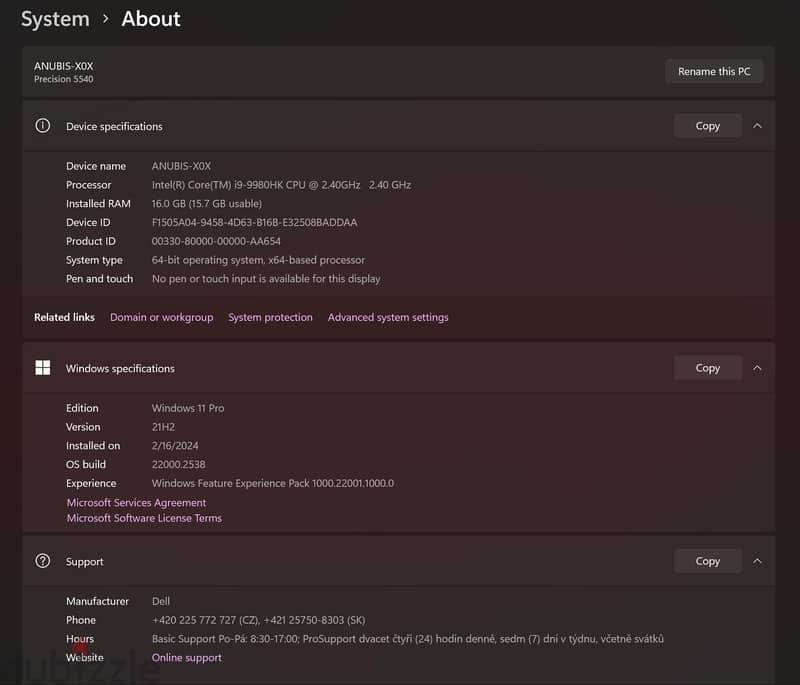Select the Support header text
The height and width of the screenshot is (685, 800).
(x=85, y=562)
